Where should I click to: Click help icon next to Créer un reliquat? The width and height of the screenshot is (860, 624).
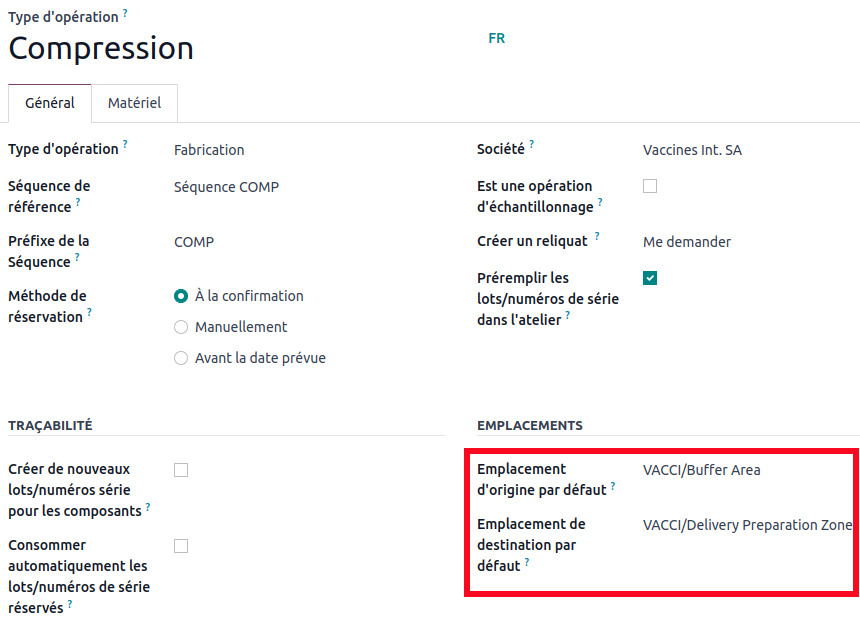tap(597, 237)
